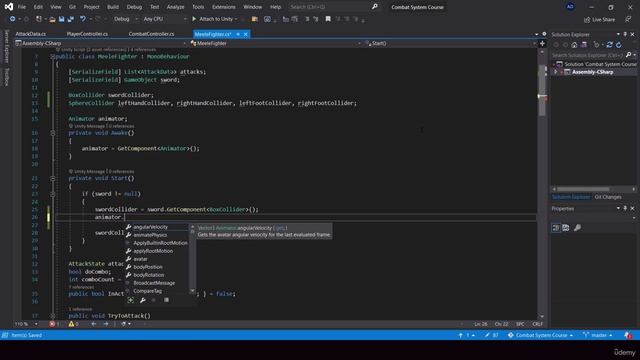Click the split editor plus icon
The height and width of the screenshot is (360, 640).
pyautogui.click(x=542, y=43)
